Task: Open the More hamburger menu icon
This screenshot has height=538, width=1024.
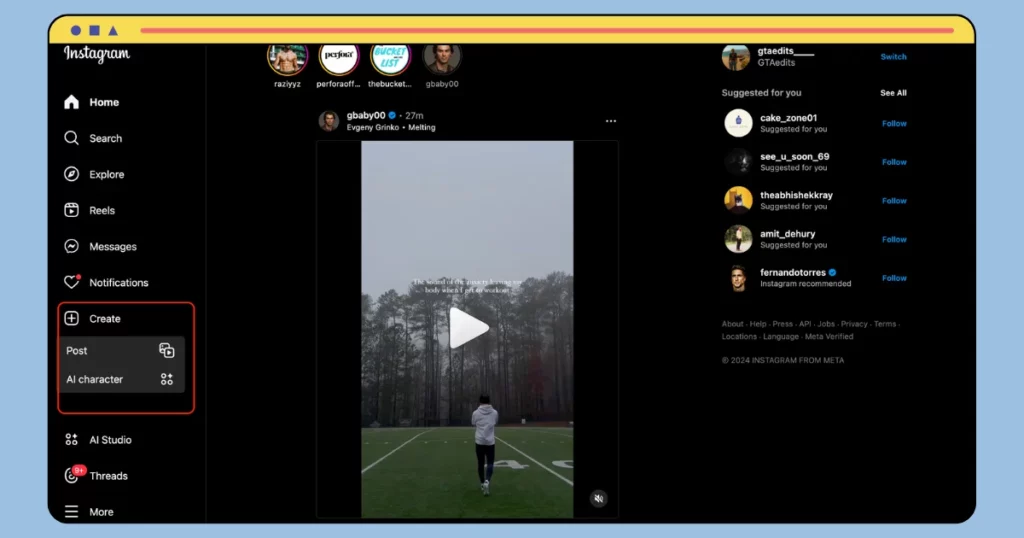Action: pos(71,512)
